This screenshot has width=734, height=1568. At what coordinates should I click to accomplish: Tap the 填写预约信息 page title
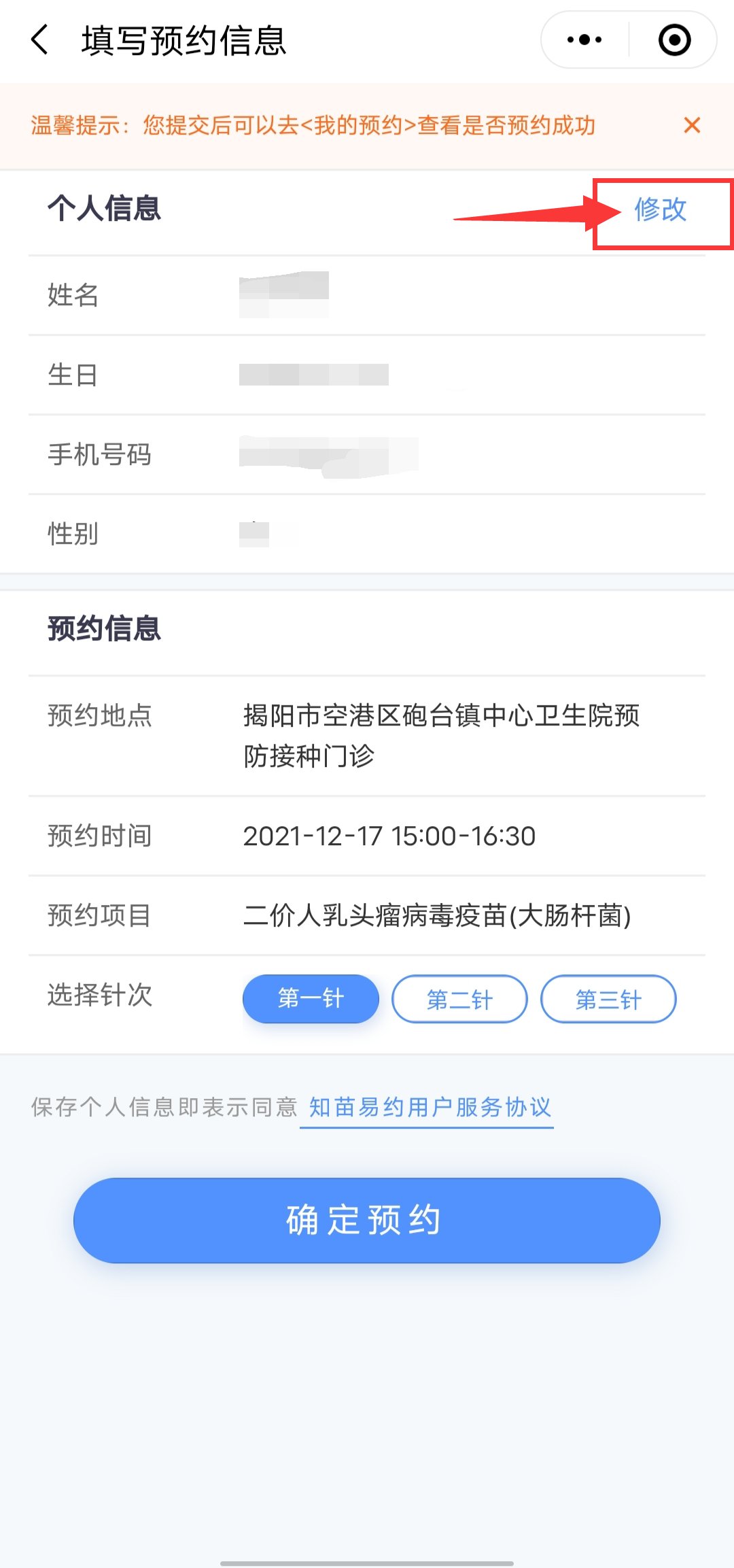click(183, 40)
